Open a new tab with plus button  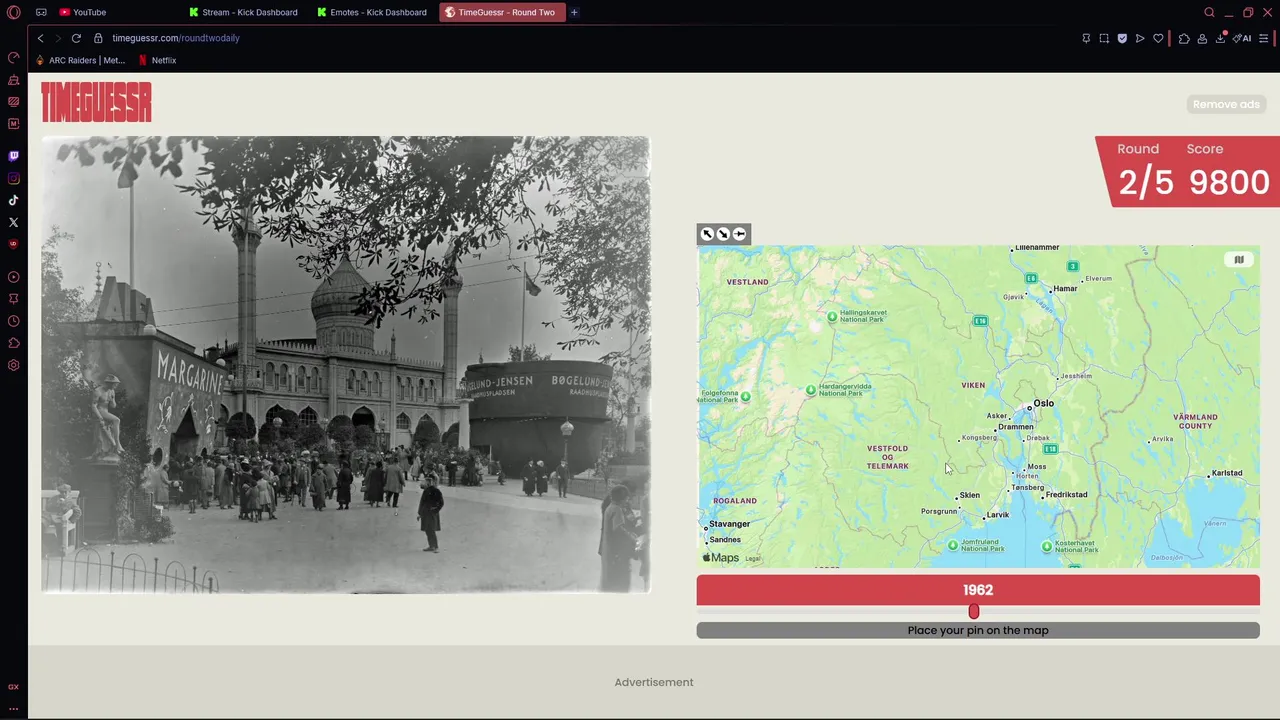[x=574, y=12]
